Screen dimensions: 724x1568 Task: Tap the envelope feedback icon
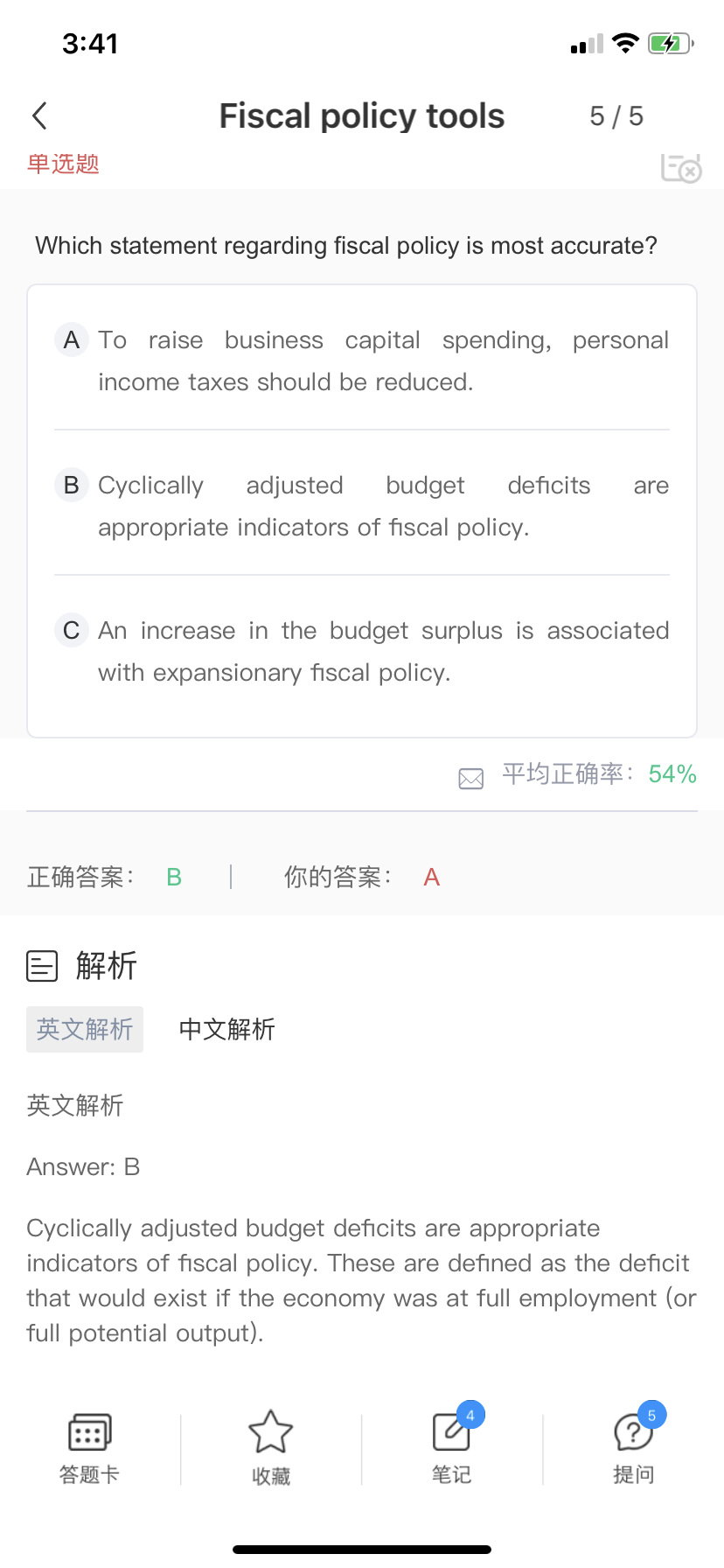tap(470, 778)
